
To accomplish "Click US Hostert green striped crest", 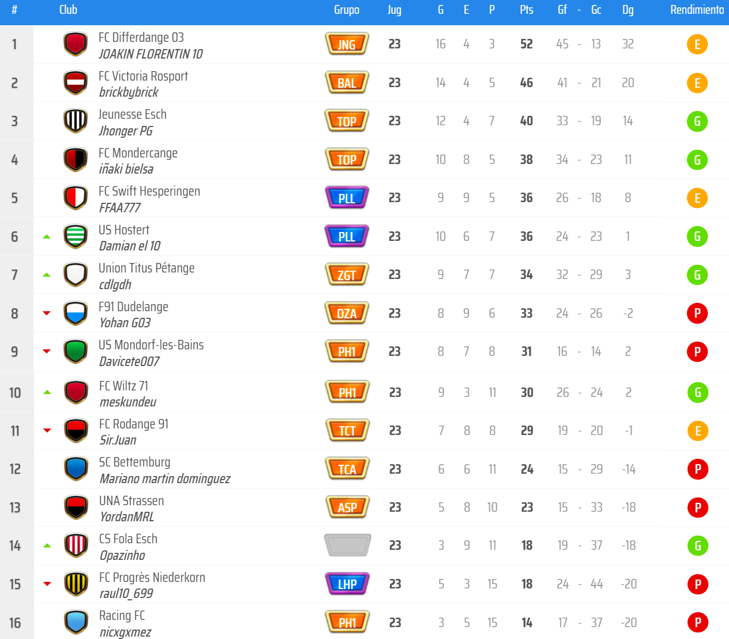I will [x=75, y=236].
